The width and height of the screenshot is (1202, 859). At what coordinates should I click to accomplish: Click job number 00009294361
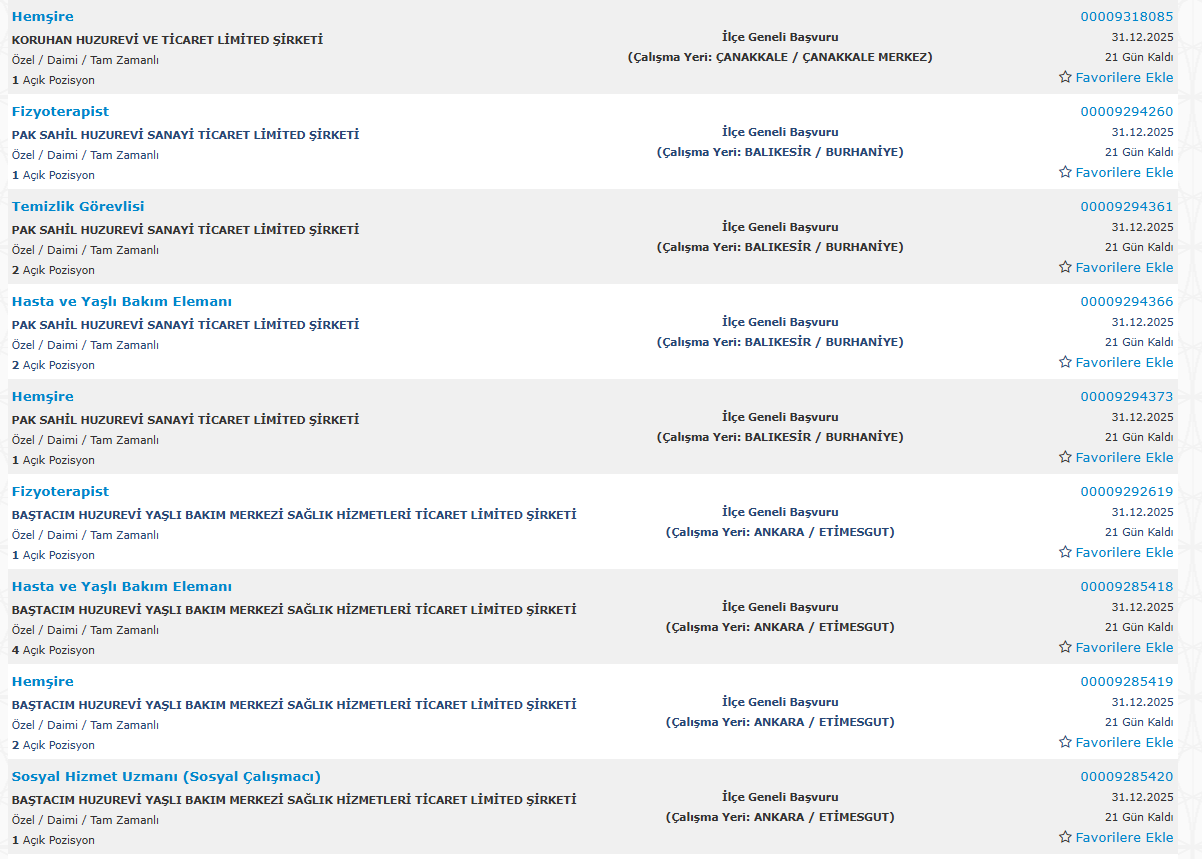click(1126, 207)
